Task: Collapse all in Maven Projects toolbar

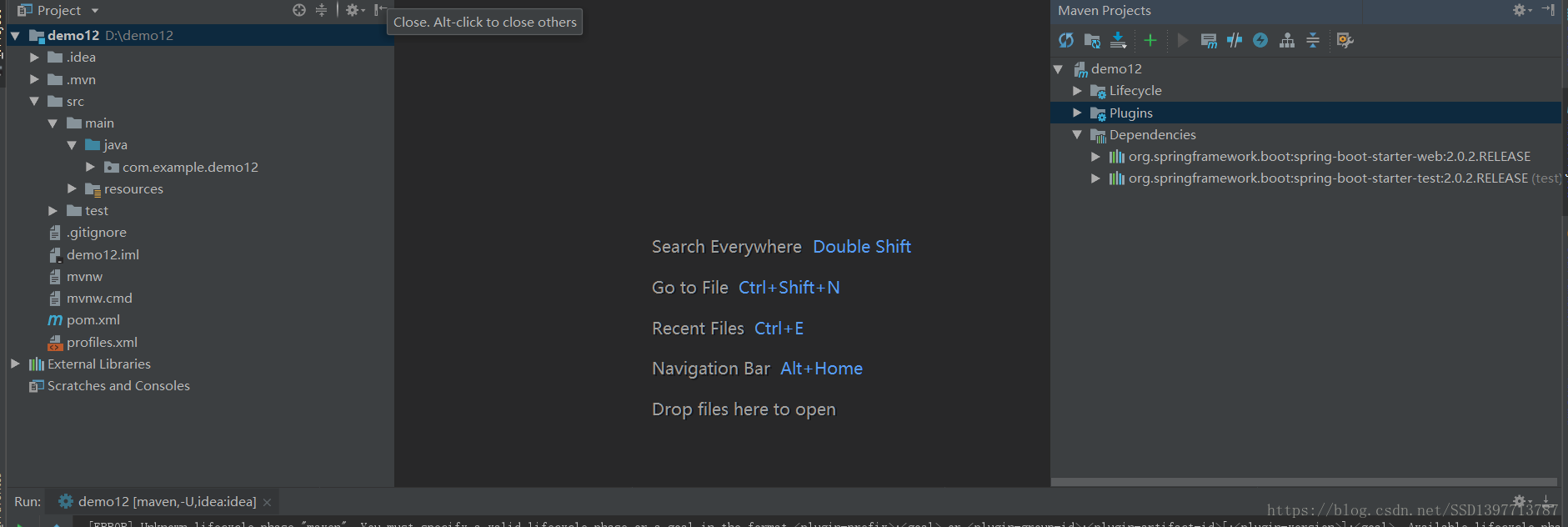Action: (1313, 40)
